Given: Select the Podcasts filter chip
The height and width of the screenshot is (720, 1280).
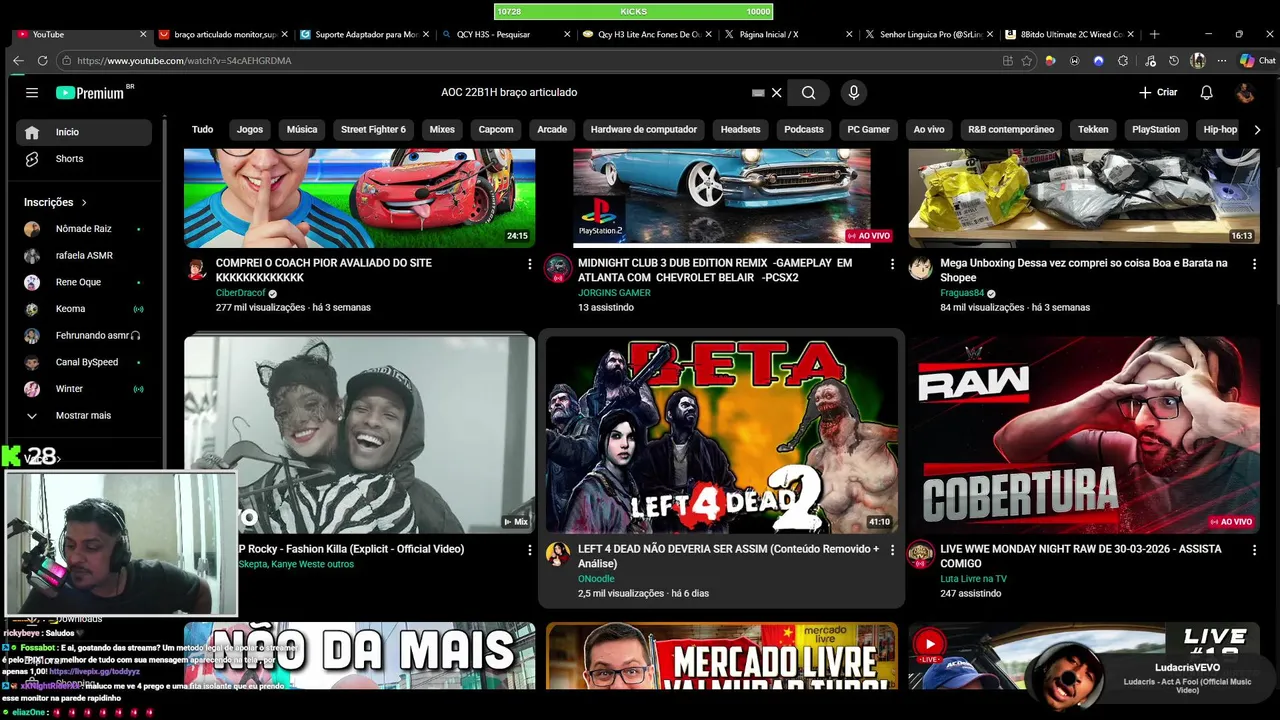Looking at the screenshot, I should 804,129.
